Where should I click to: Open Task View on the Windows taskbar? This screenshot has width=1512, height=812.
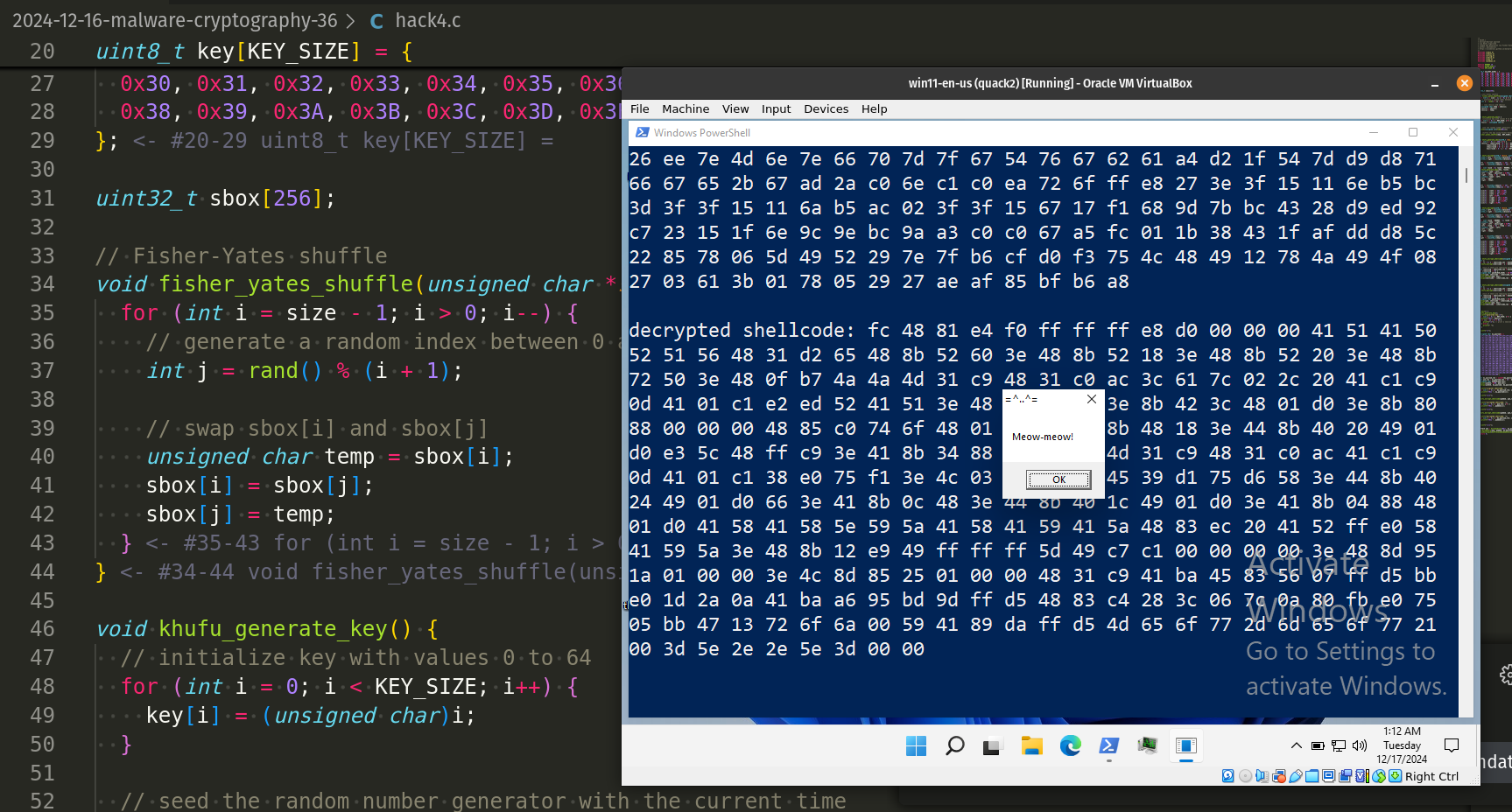tap(992, 746)
